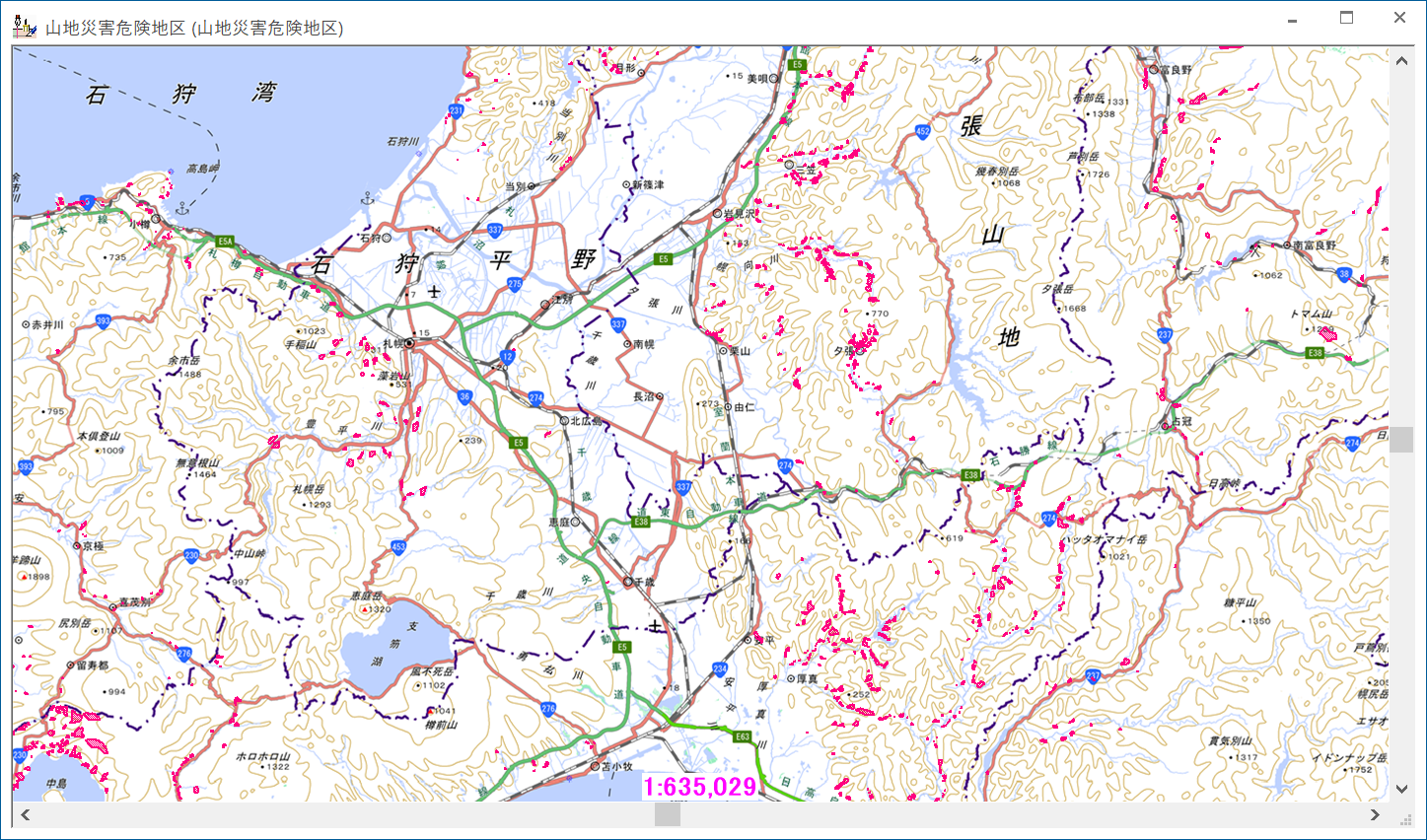
Task: Maximize the 山地災害危険地区 window
Action: [1346, 18]
